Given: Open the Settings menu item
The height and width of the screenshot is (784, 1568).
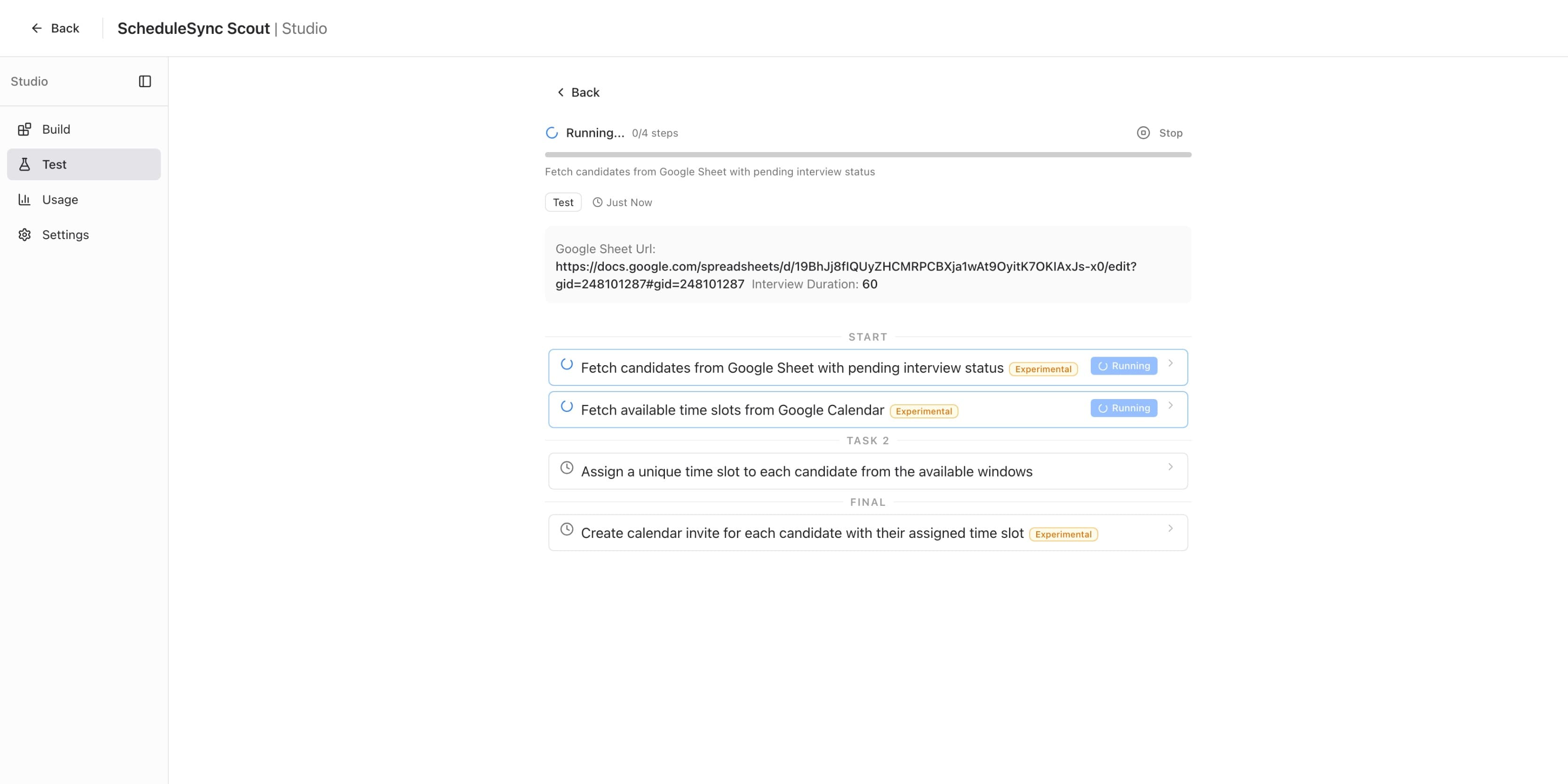Looking at the screenshot, I should pyautogui.click(x=65, y=235).
